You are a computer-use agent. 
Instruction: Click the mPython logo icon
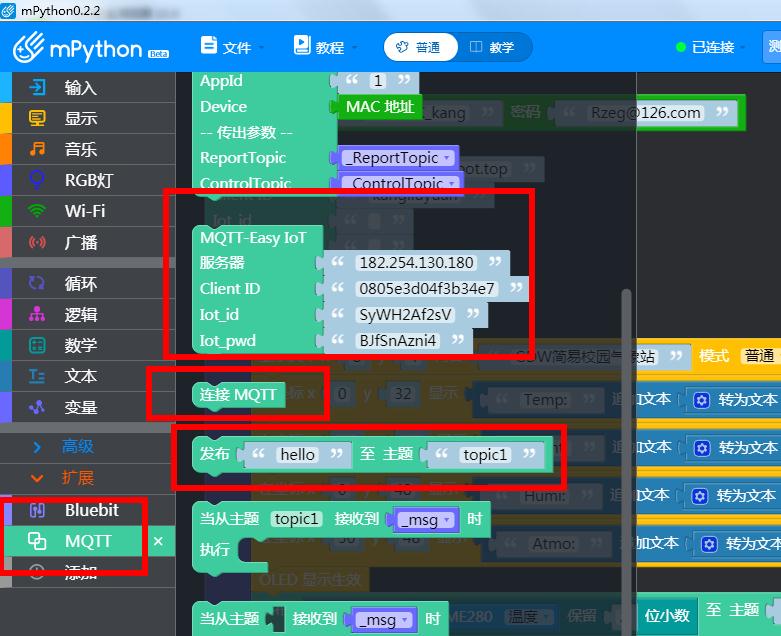(x=28, y=47)
